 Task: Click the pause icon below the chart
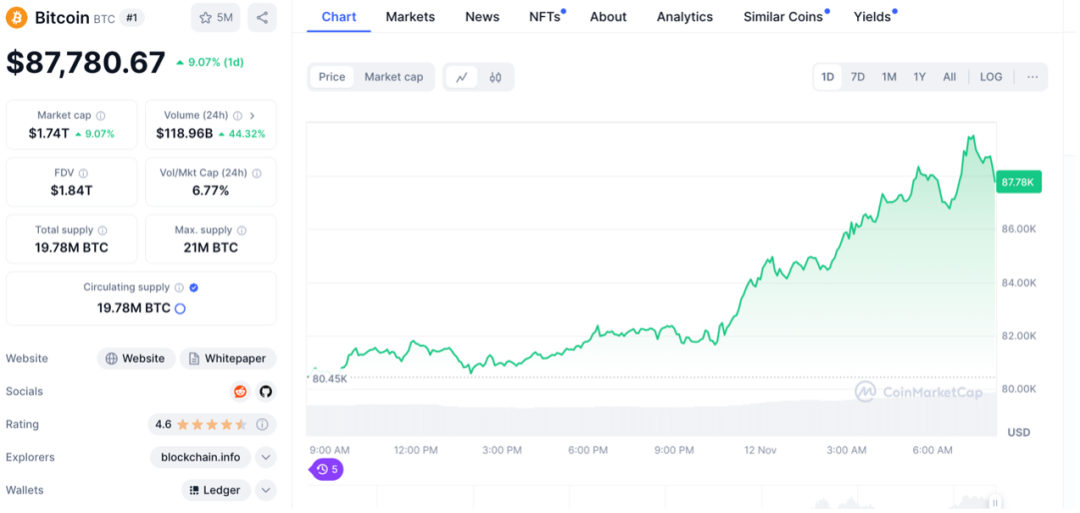995,503
